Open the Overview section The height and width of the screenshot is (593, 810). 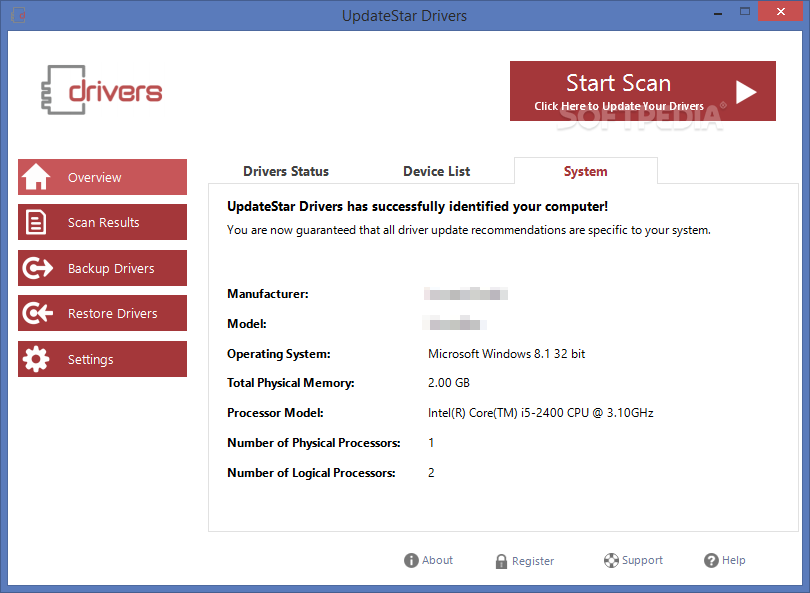(102, 177)
